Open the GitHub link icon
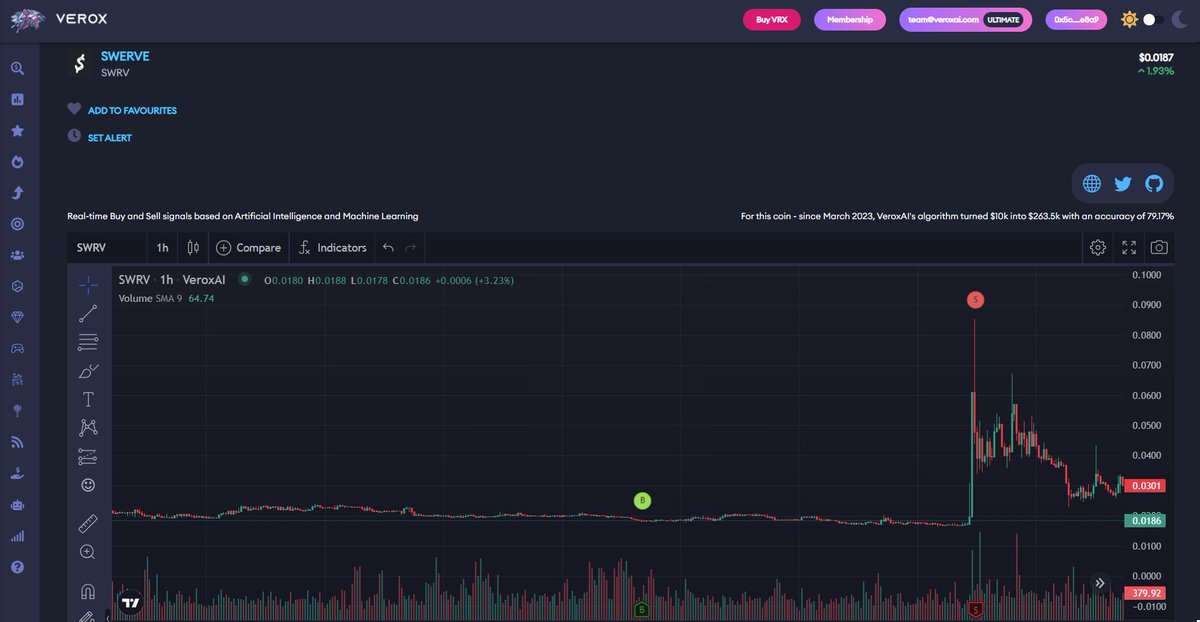The height and width of the screenshot is (622, 1200). pos(1154,184)
